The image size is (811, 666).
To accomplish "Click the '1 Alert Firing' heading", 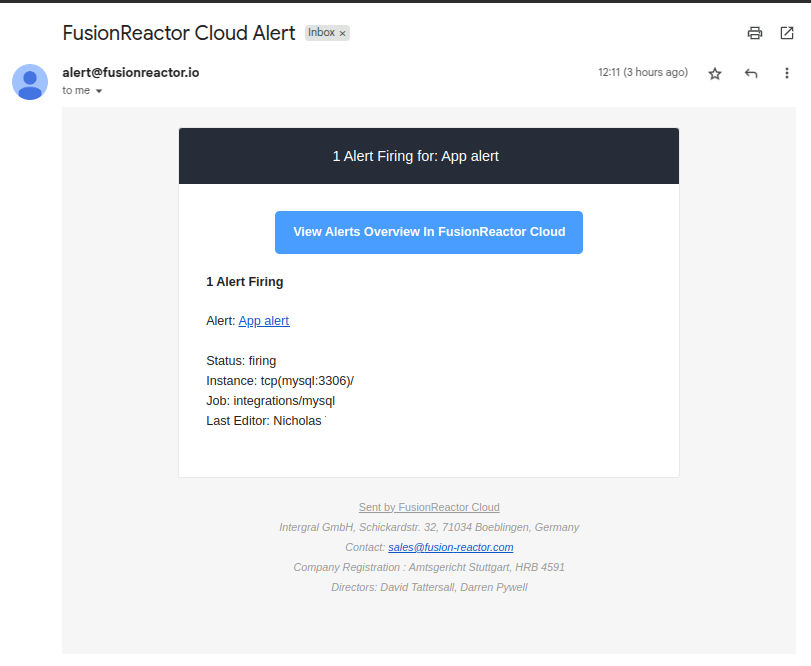I will [245, 282].
